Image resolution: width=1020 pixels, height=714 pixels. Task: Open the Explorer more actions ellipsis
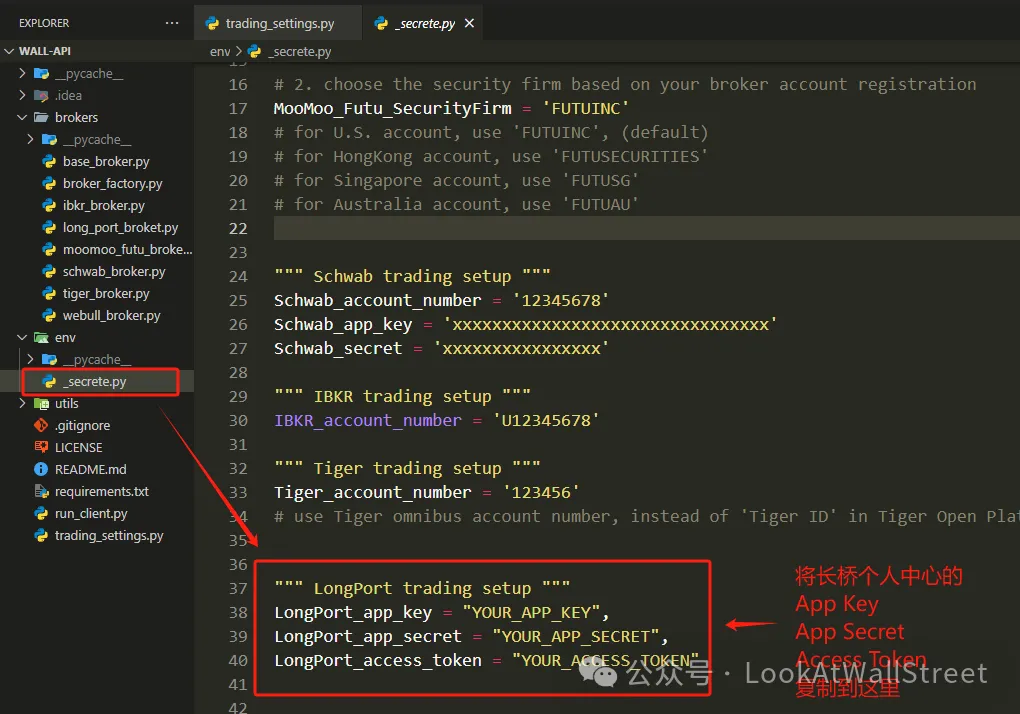click(172, 23)
